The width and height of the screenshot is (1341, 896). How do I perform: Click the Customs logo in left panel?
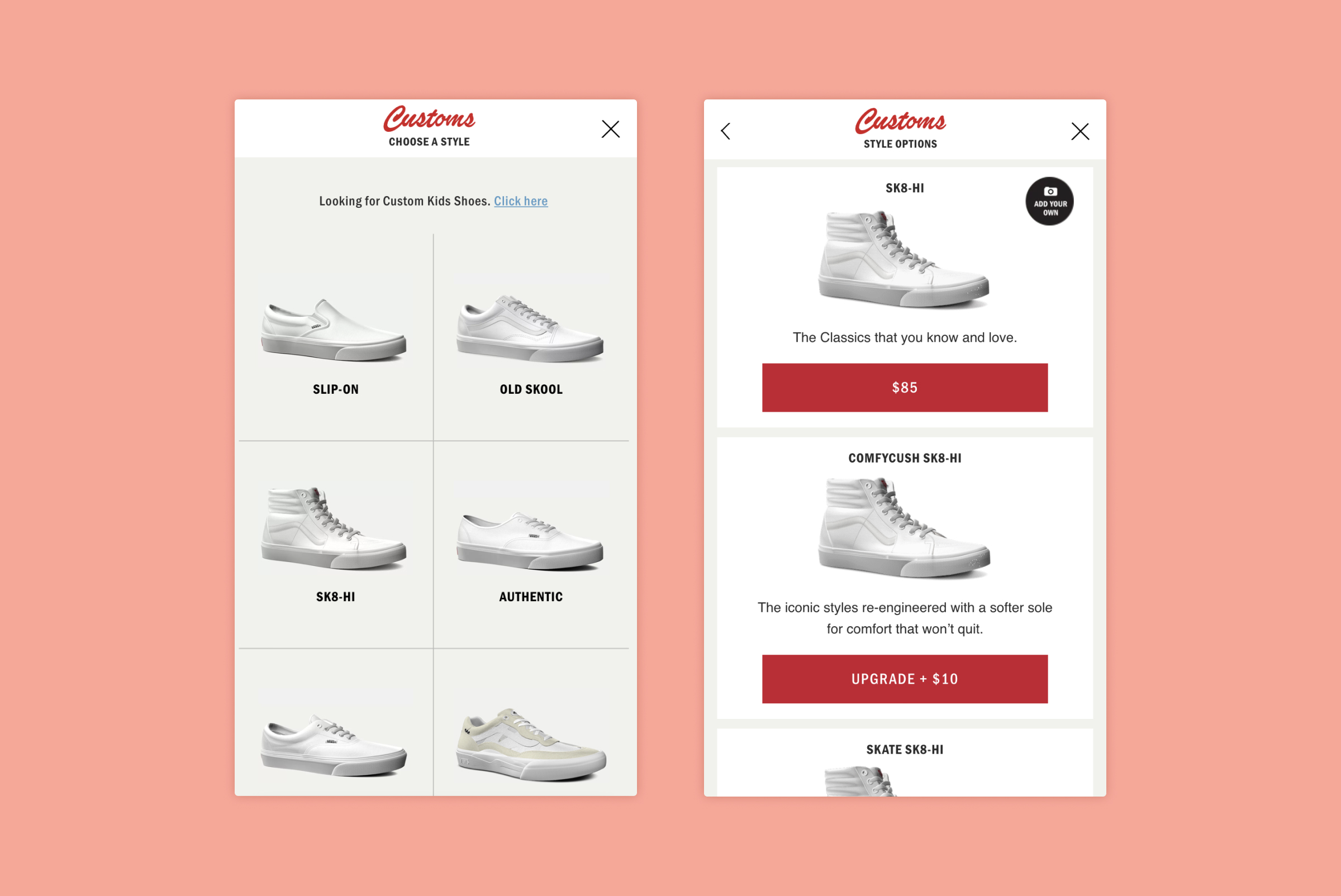(x=429, y=118)
